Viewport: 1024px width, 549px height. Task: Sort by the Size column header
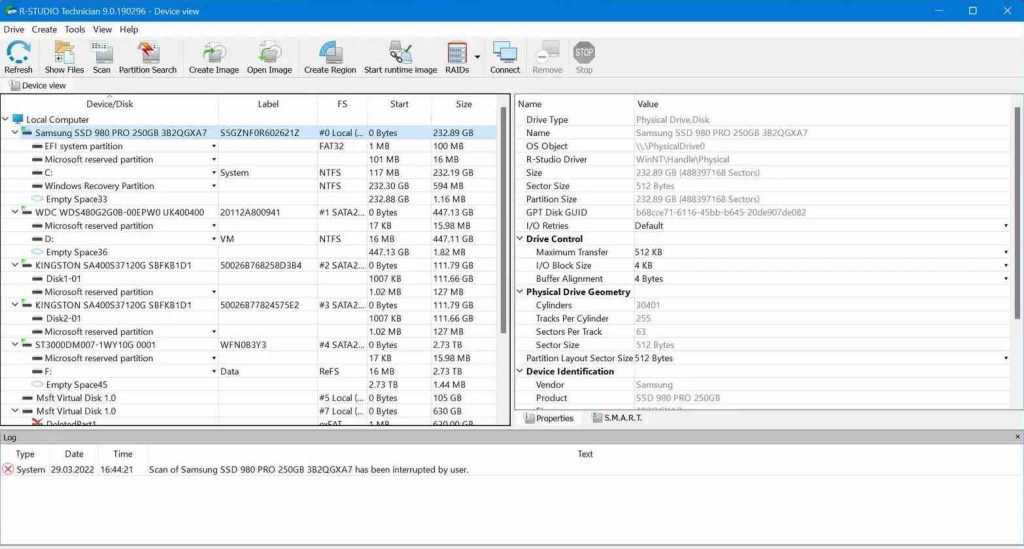point(464,104)
